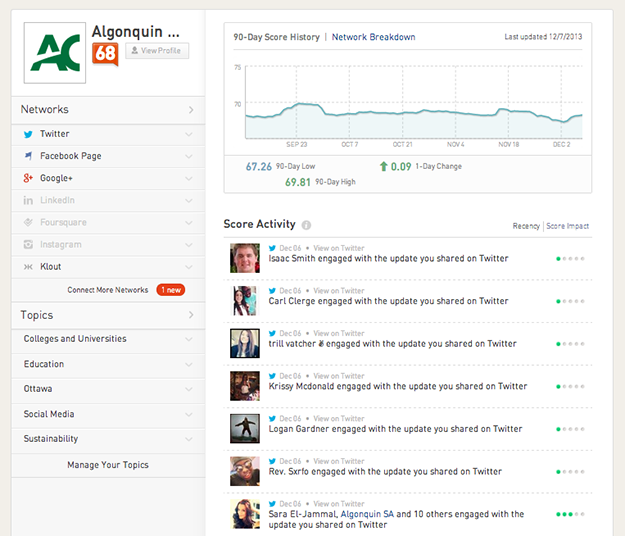Click Sara El-Jammal's avatar thumbnail

click(x=245, y=514)
